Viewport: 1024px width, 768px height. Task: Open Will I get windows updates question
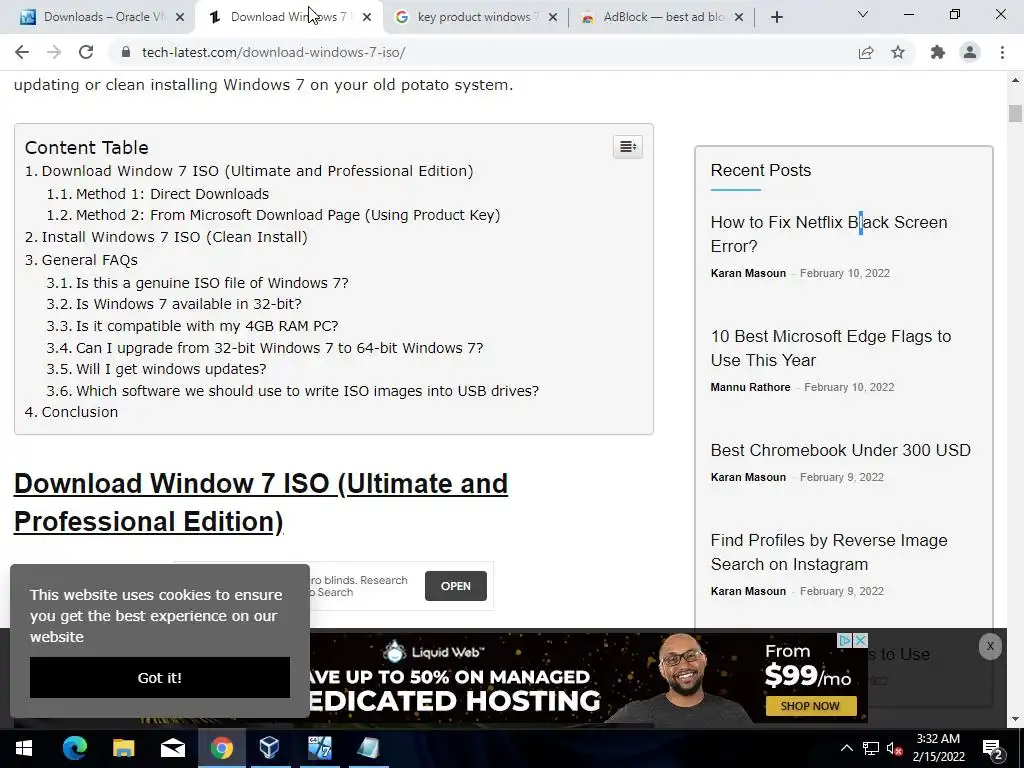[171, 369]
